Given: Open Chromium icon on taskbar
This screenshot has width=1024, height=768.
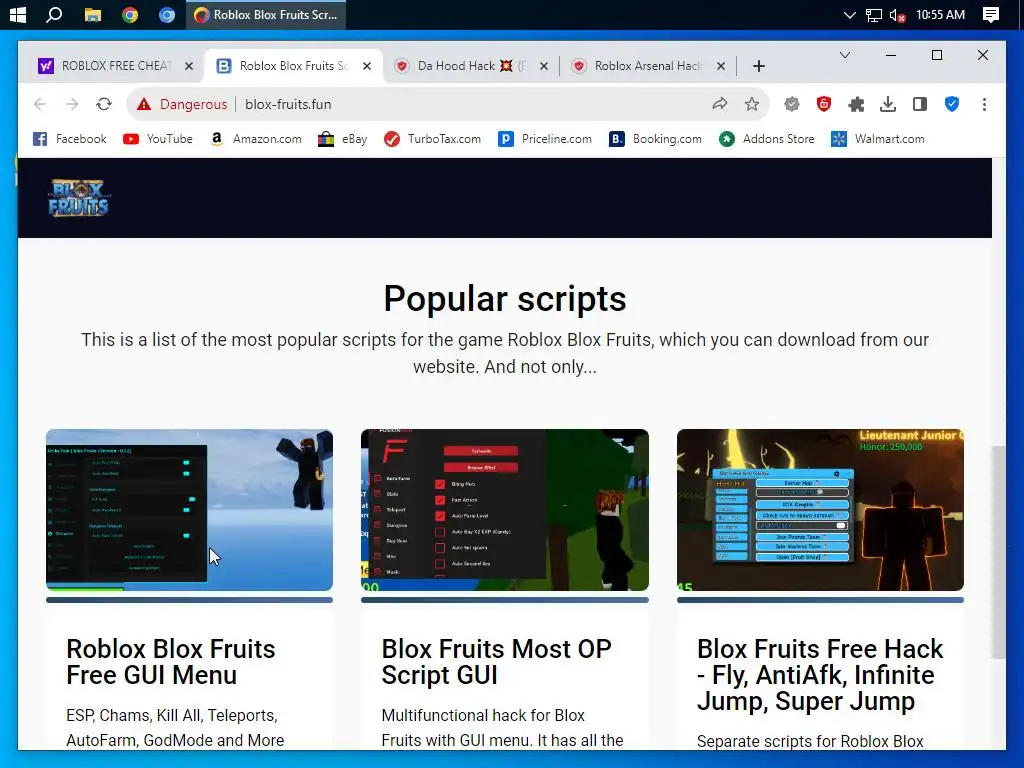Looking at the screenshot, I should (x=167, y=14).
